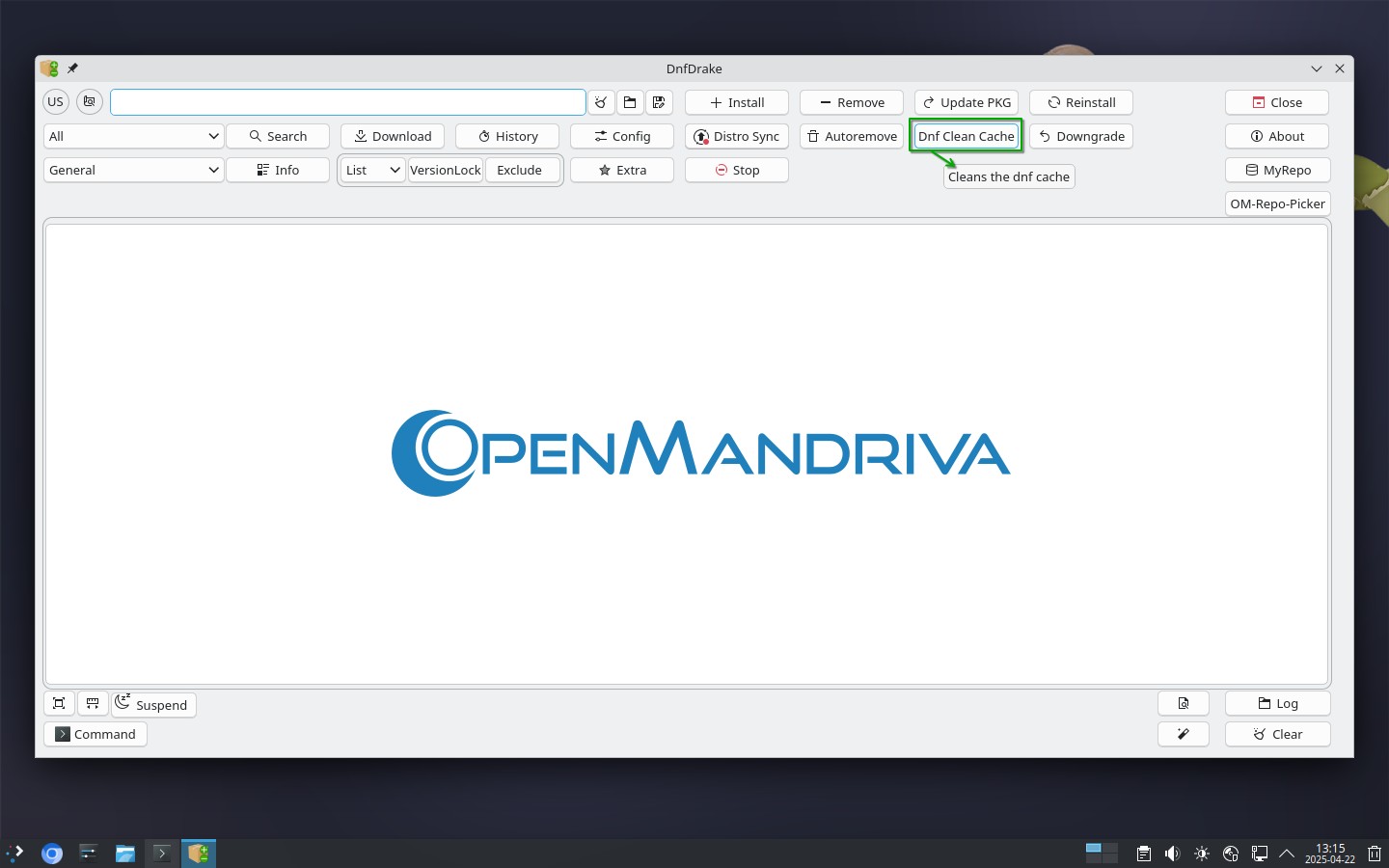Click the save-edit icon beside search field
Viewport: 1389px width, 868px height.
pos(659,102)
